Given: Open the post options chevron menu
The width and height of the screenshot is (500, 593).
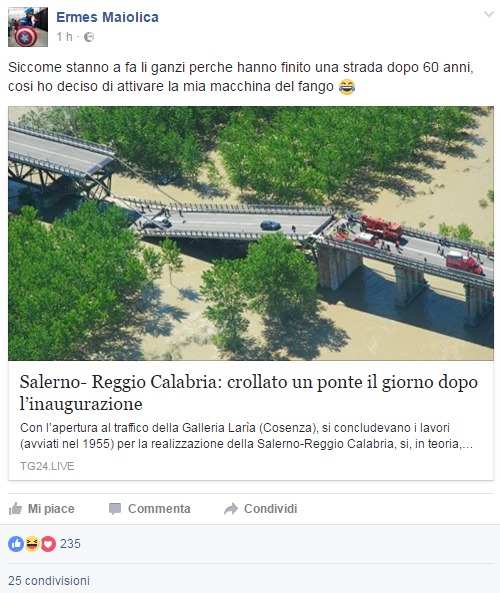Looking at the screenshot, I should coord(489,14).
